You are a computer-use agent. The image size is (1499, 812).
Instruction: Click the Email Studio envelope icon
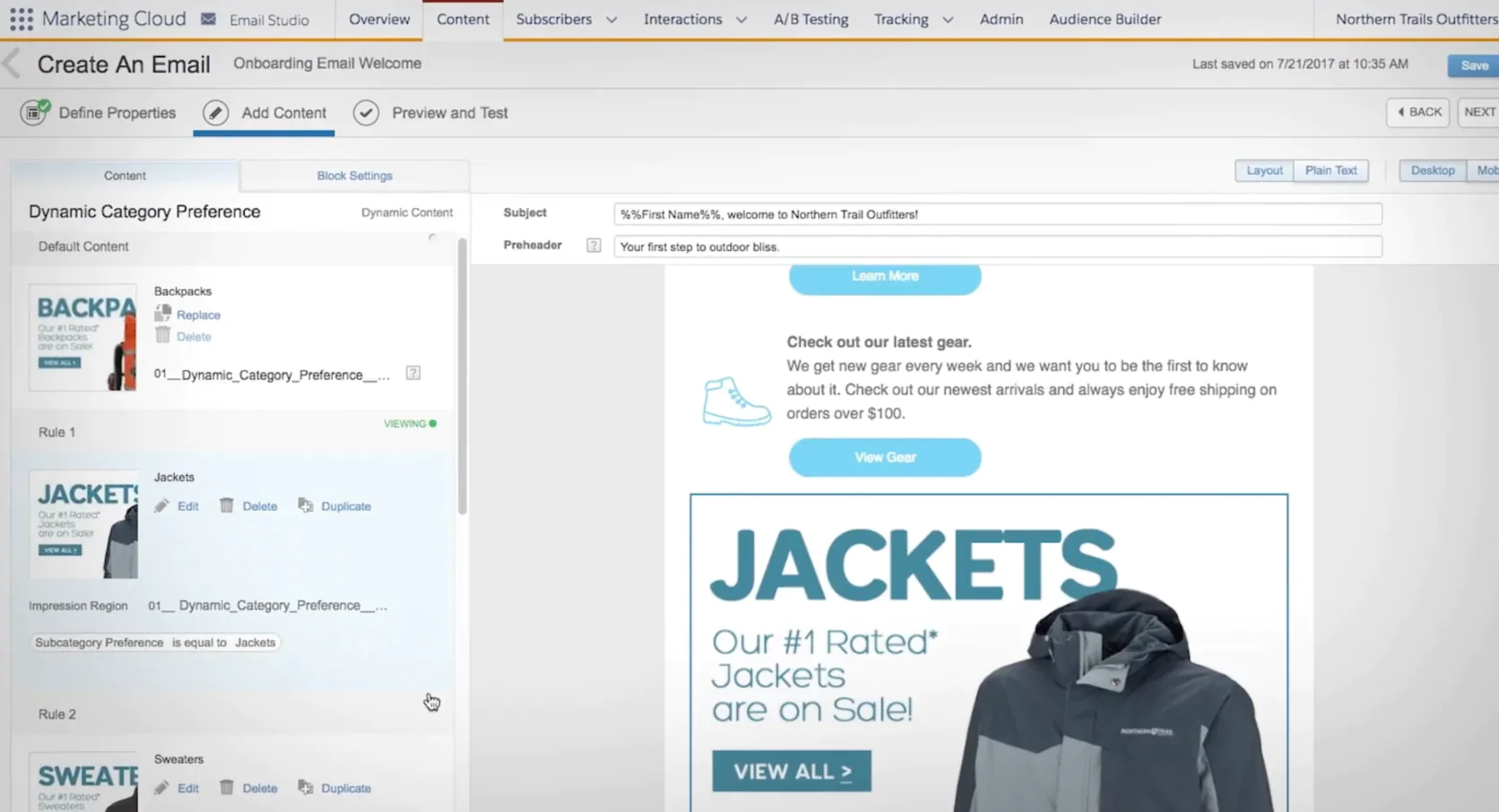(x=208, y=19)
